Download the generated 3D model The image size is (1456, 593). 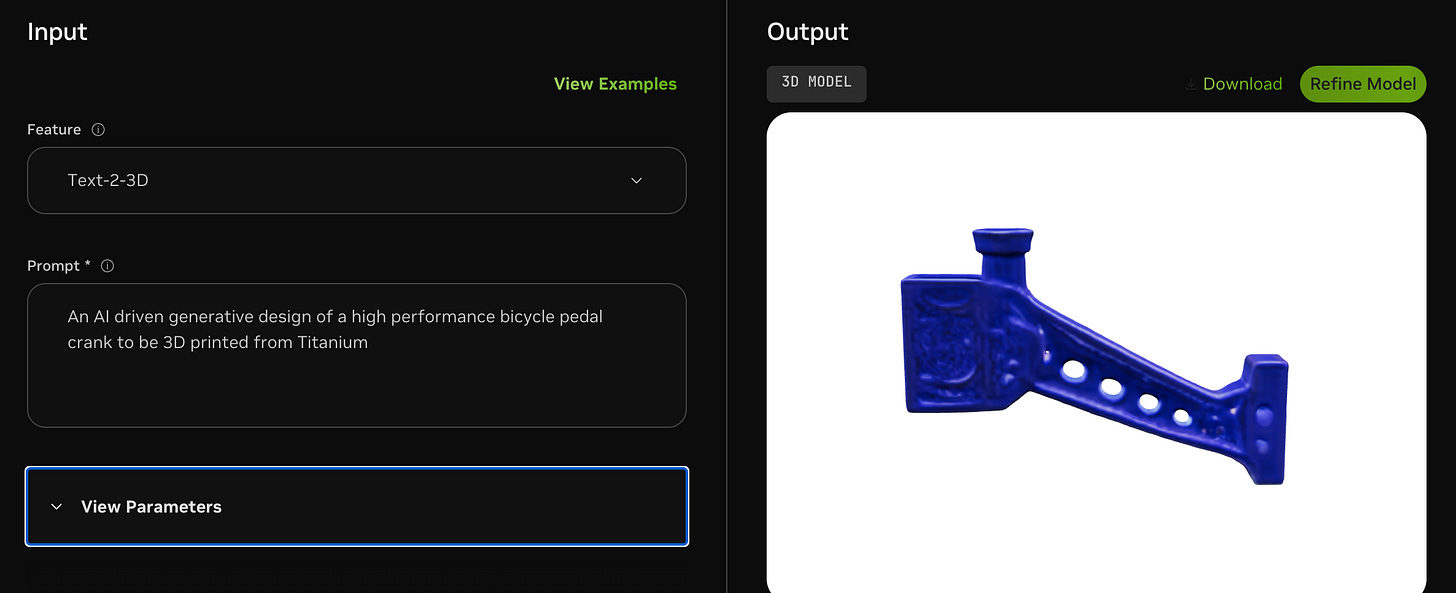pyautogui.click(x=1242, y=84)
